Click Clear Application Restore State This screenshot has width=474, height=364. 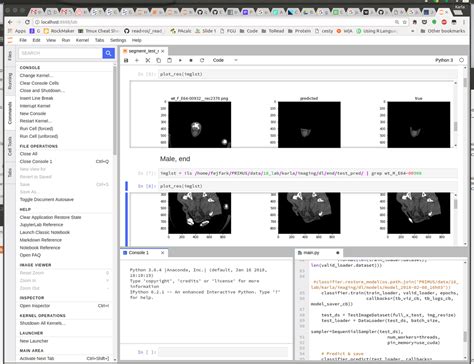[x=50, y=217]
